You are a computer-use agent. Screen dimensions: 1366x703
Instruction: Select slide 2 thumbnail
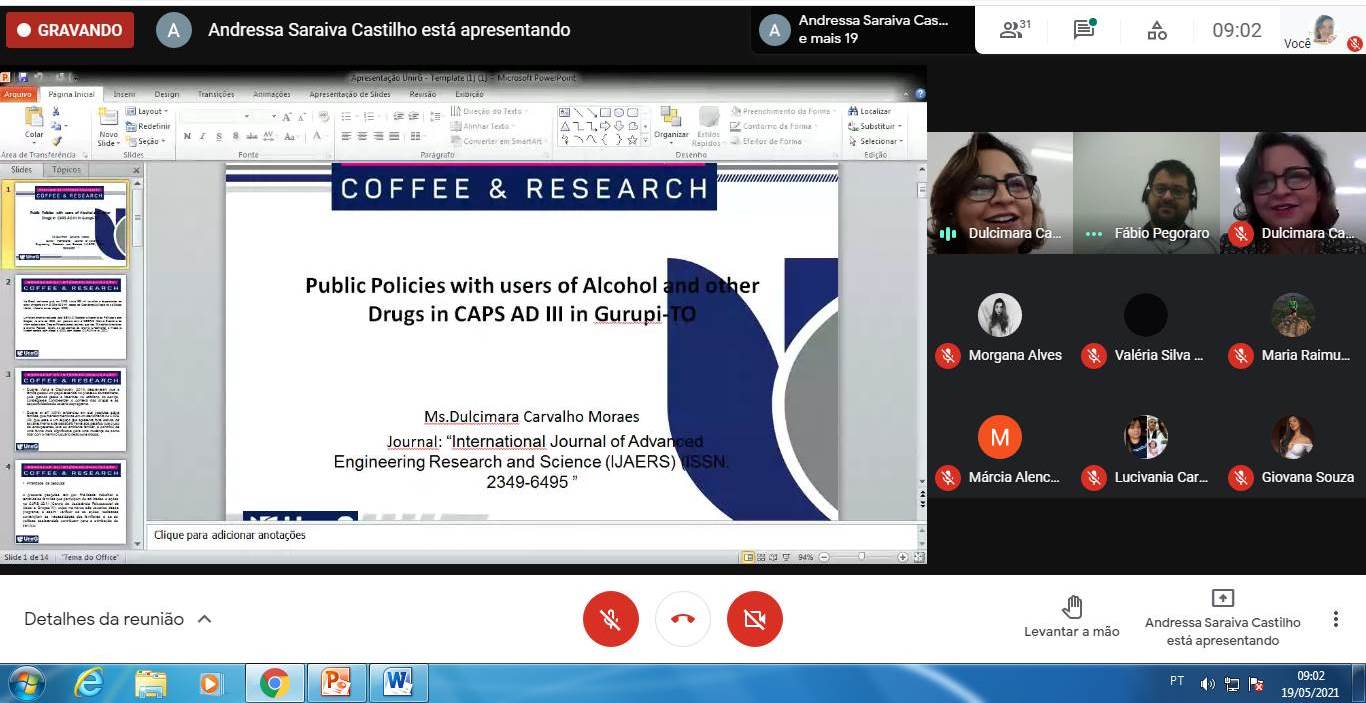(x=70, y=317)
